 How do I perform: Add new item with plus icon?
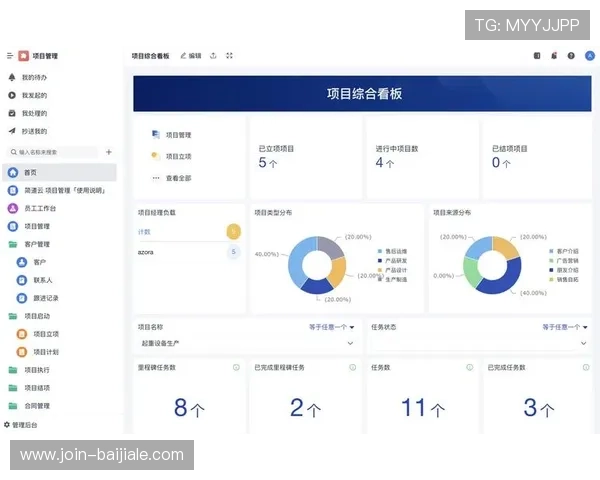(109, 152)
